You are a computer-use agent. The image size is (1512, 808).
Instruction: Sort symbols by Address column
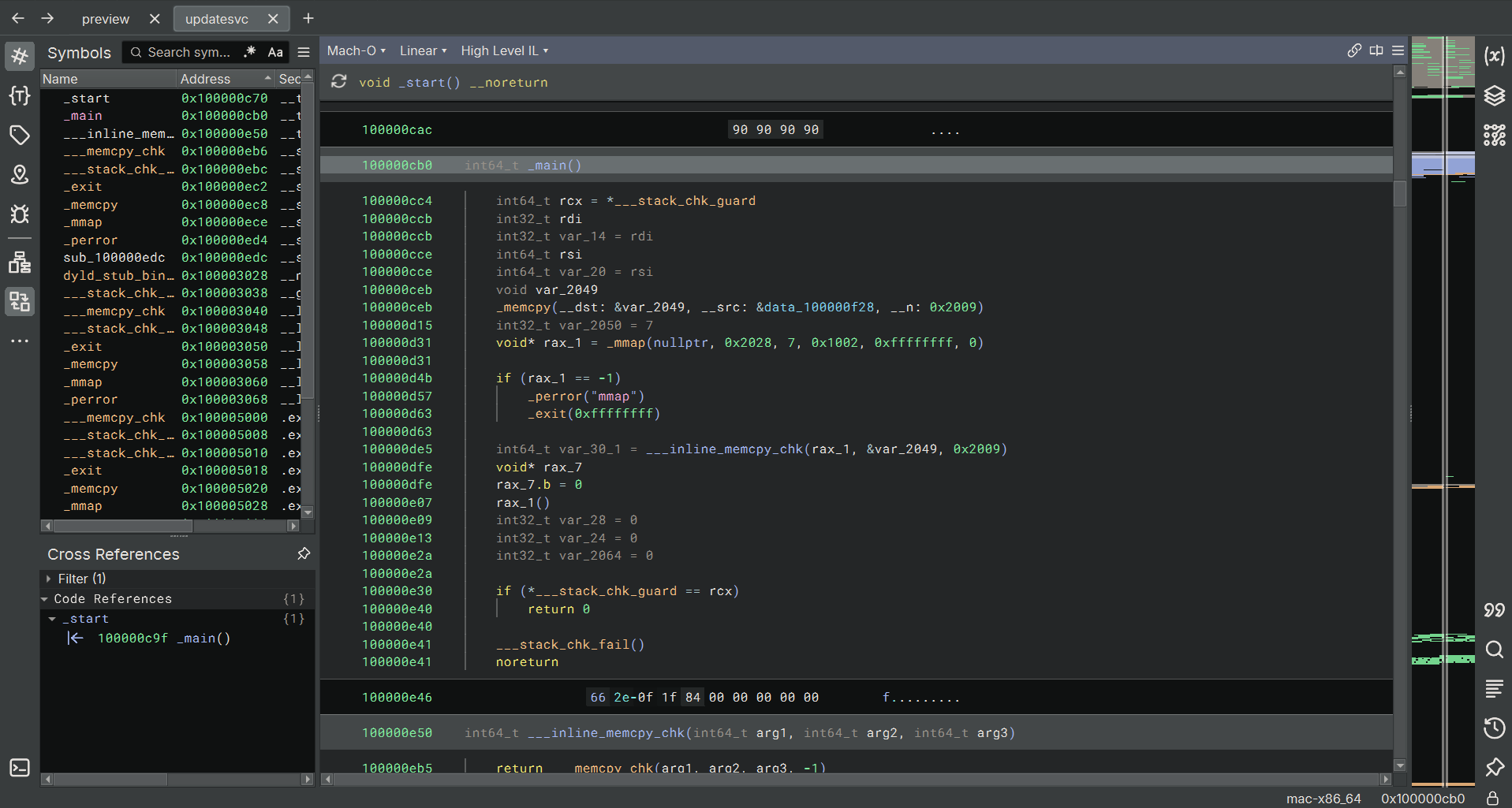225,79
